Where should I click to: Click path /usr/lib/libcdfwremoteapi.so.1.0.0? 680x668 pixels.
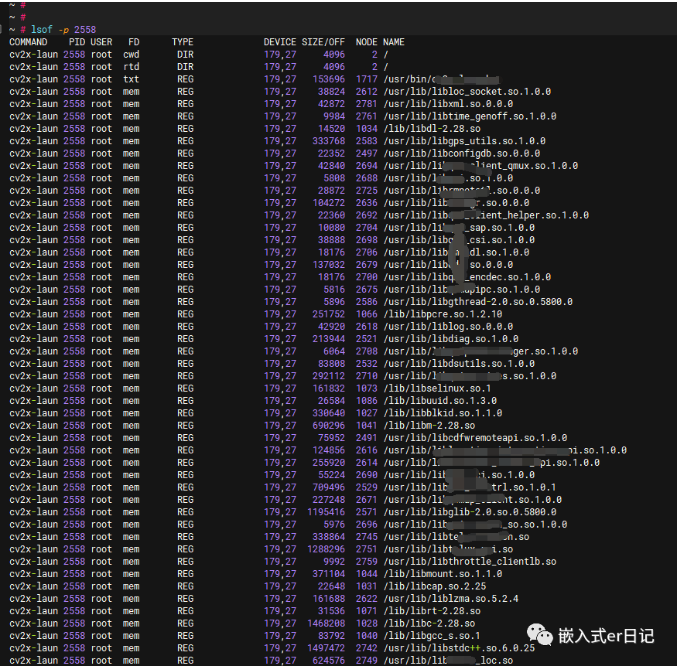(x=475, y=438)
